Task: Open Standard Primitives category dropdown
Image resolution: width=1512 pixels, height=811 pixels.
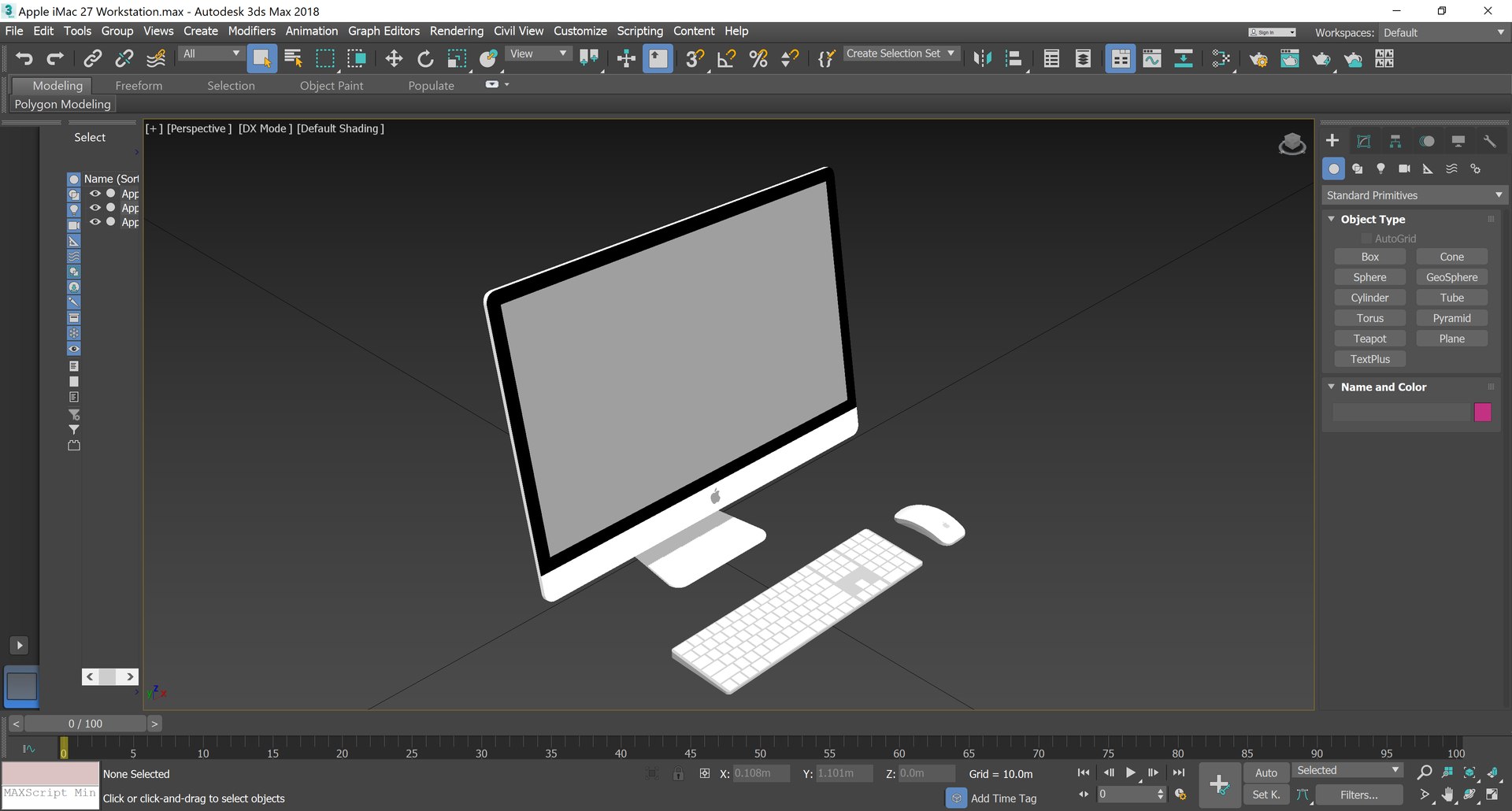Action: pyautogui.click(x=1414, y=195)
